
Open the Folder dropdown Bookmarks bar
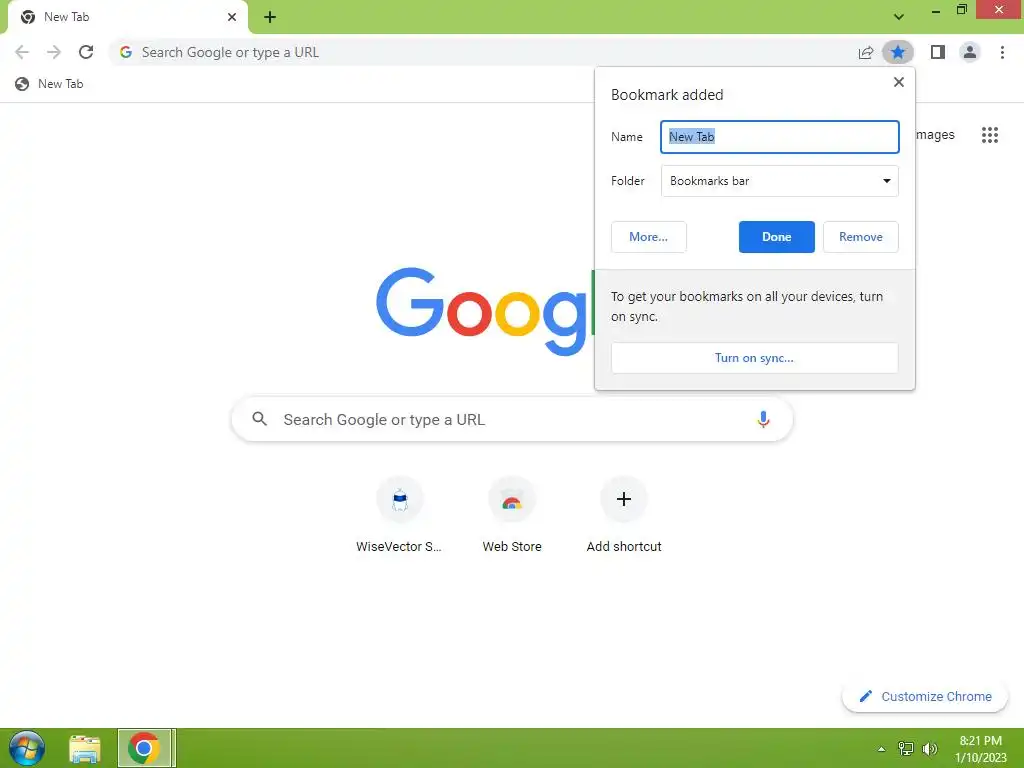[x=780, y=181]
